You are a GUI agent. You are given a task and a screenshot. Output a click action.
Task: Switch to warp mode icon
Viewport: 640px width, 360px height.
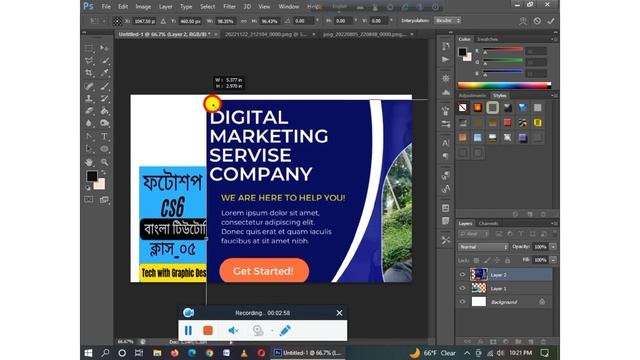tap(523, 21)
